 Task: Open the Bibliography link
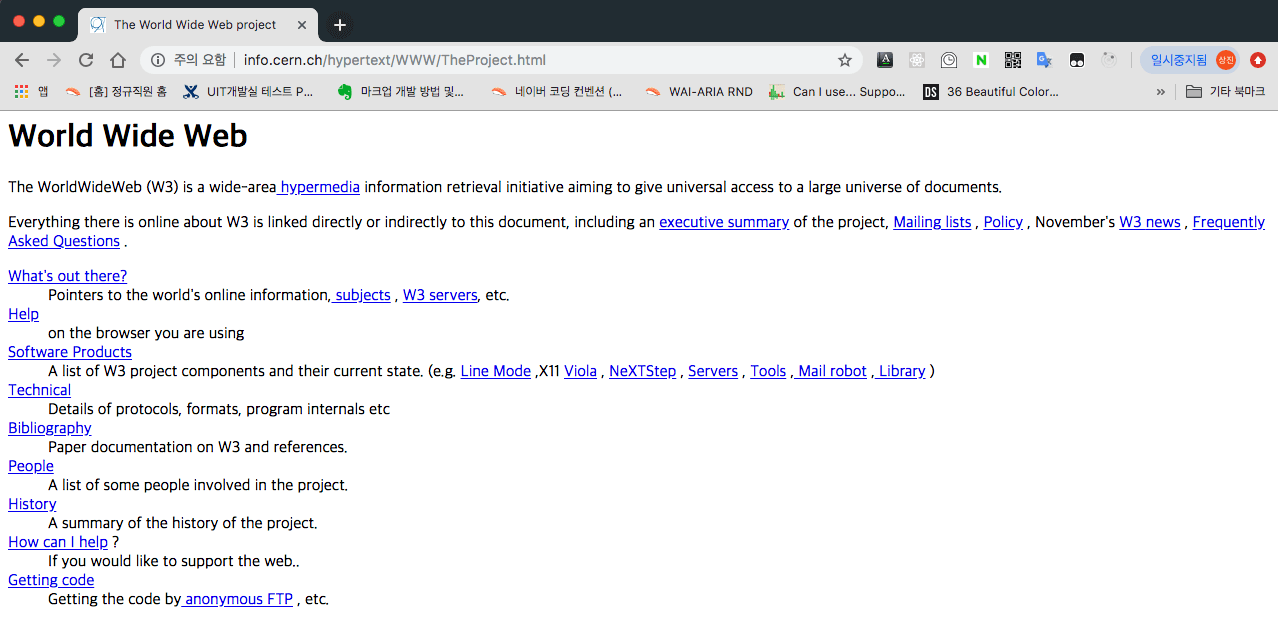coord(50,428)
